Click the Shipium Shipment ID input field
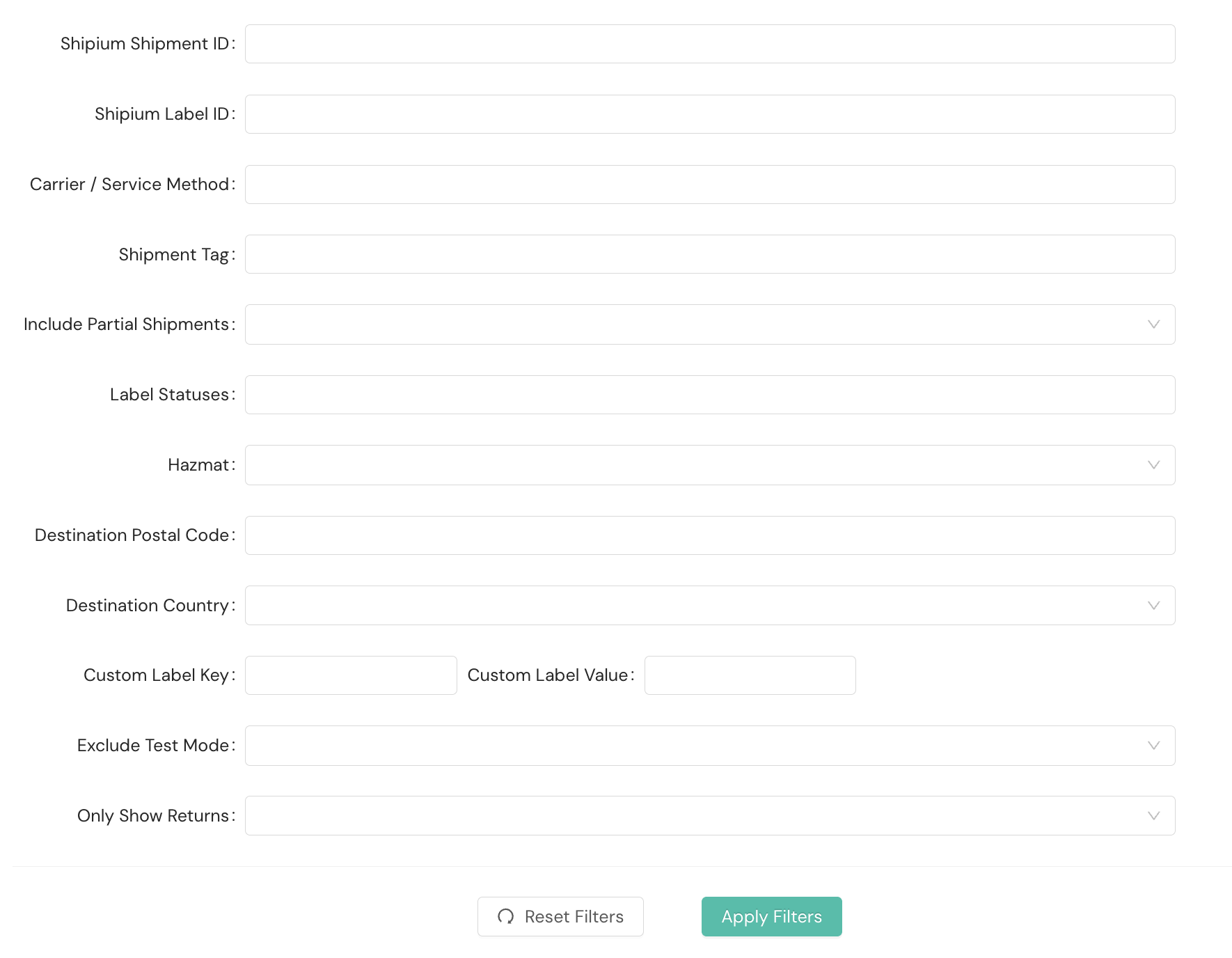 click(710, 44)
